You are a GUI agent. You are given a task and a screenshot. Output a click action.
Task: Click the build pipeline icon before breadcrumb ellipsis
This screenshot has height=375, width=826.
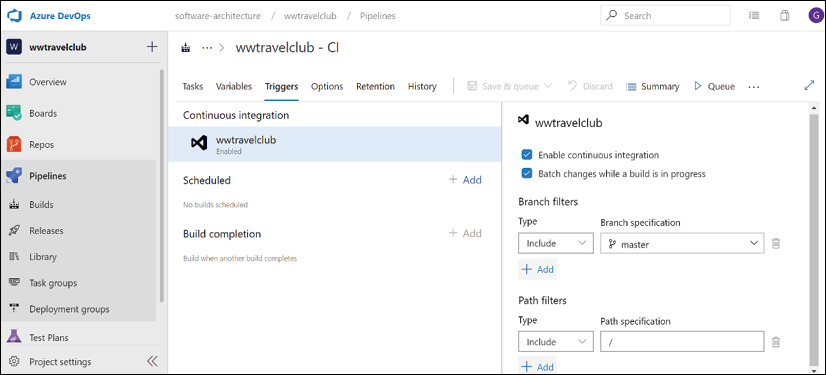[185, 48]
